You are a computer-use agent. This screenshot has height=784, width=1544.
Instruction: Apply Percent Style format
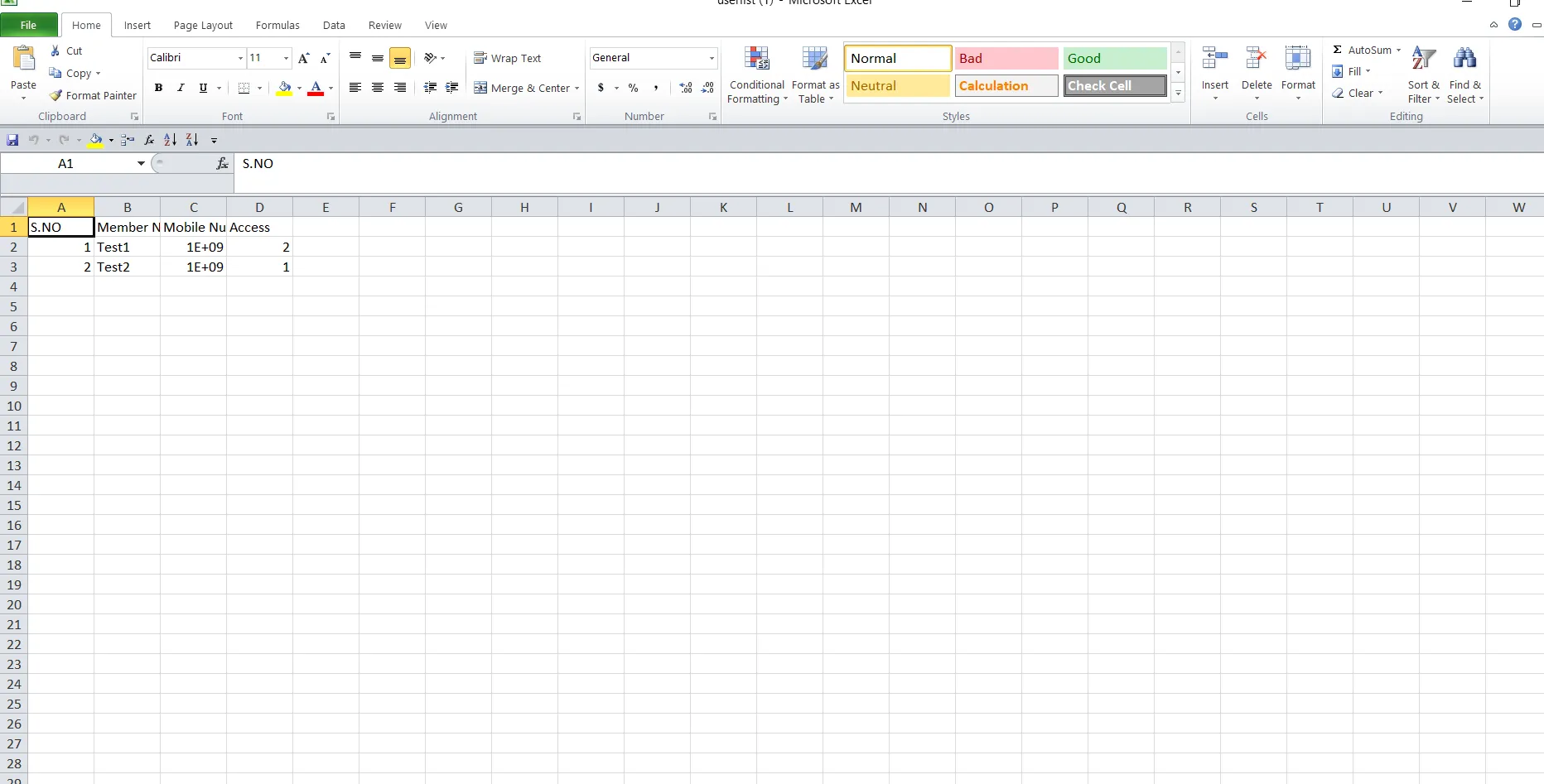pos(634,88)
